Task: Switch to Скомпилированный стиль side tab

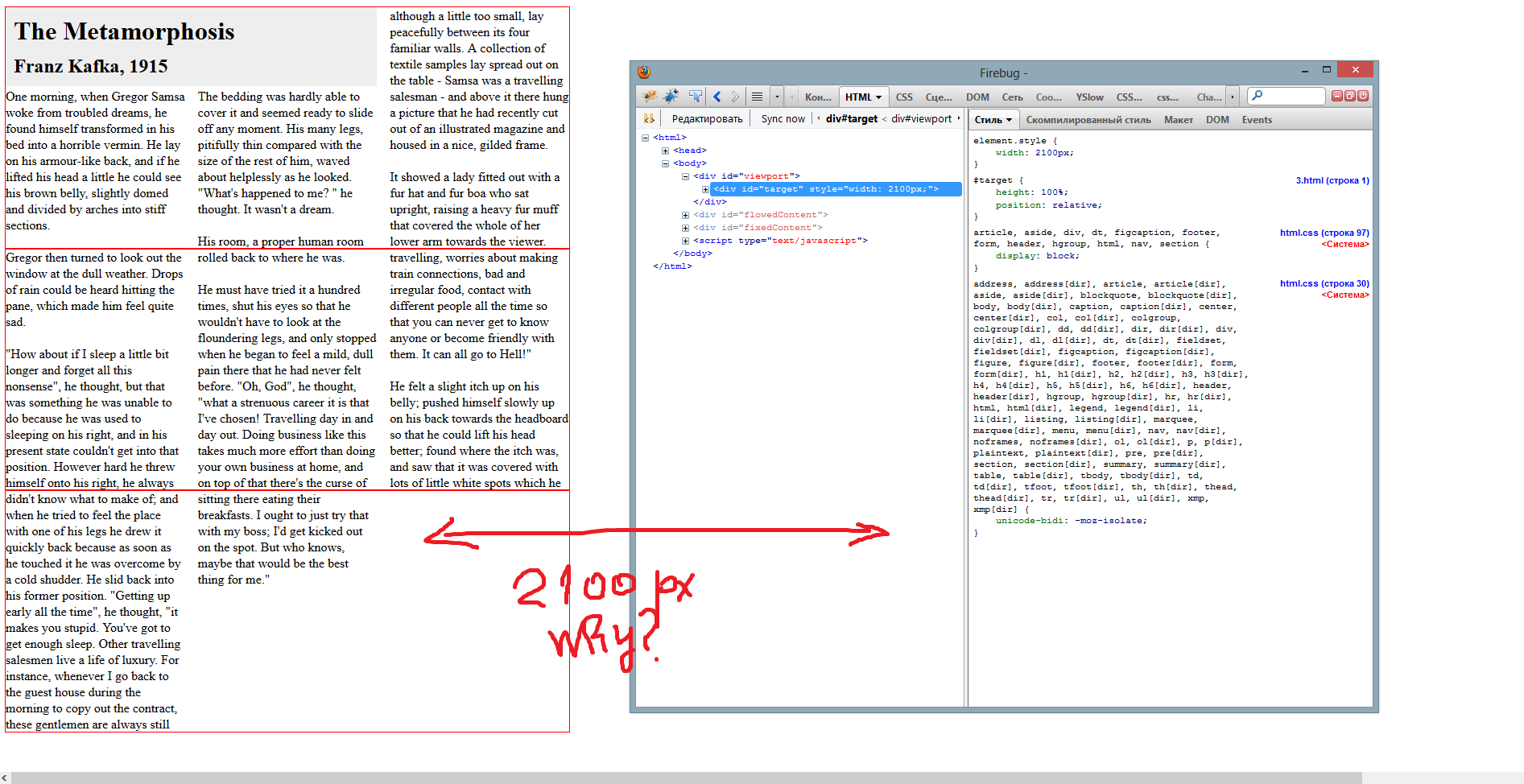Action: [1088, 120]
